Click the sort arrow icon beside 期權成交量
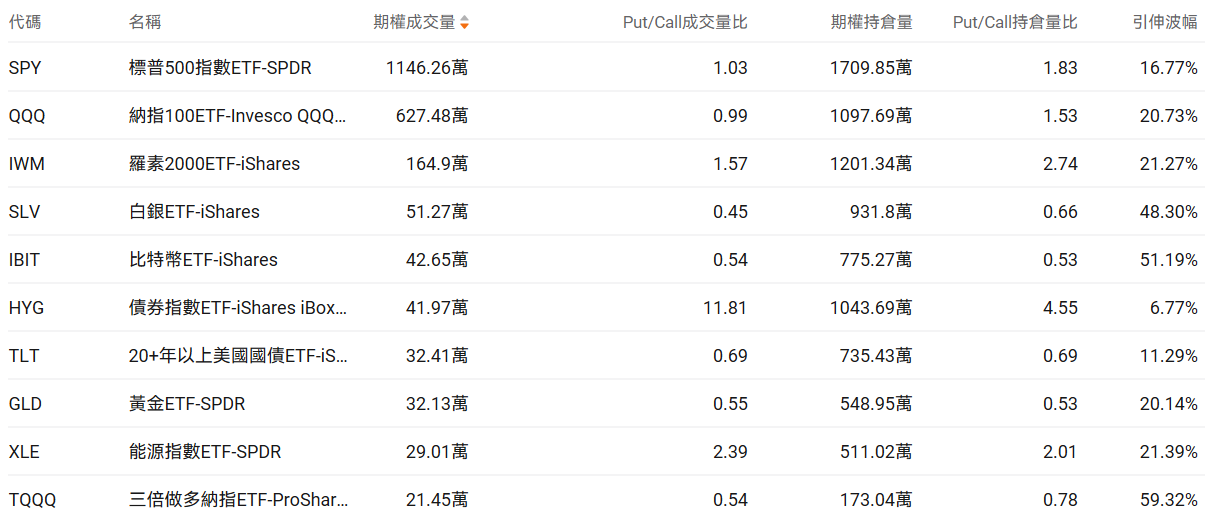Screen dimensions: 1205x513 coord(464,22)
